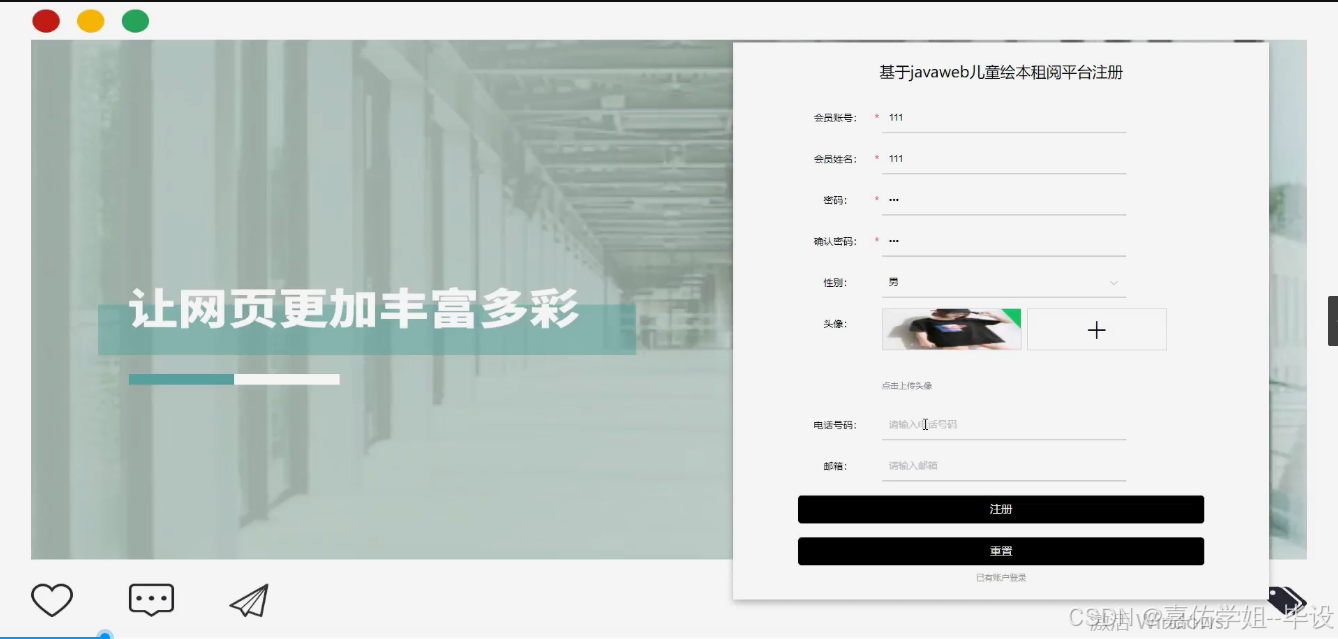Click the 会员姓名 member name field
Viewport: 1338px width, 639px height.
click(x=1002, y=158)
